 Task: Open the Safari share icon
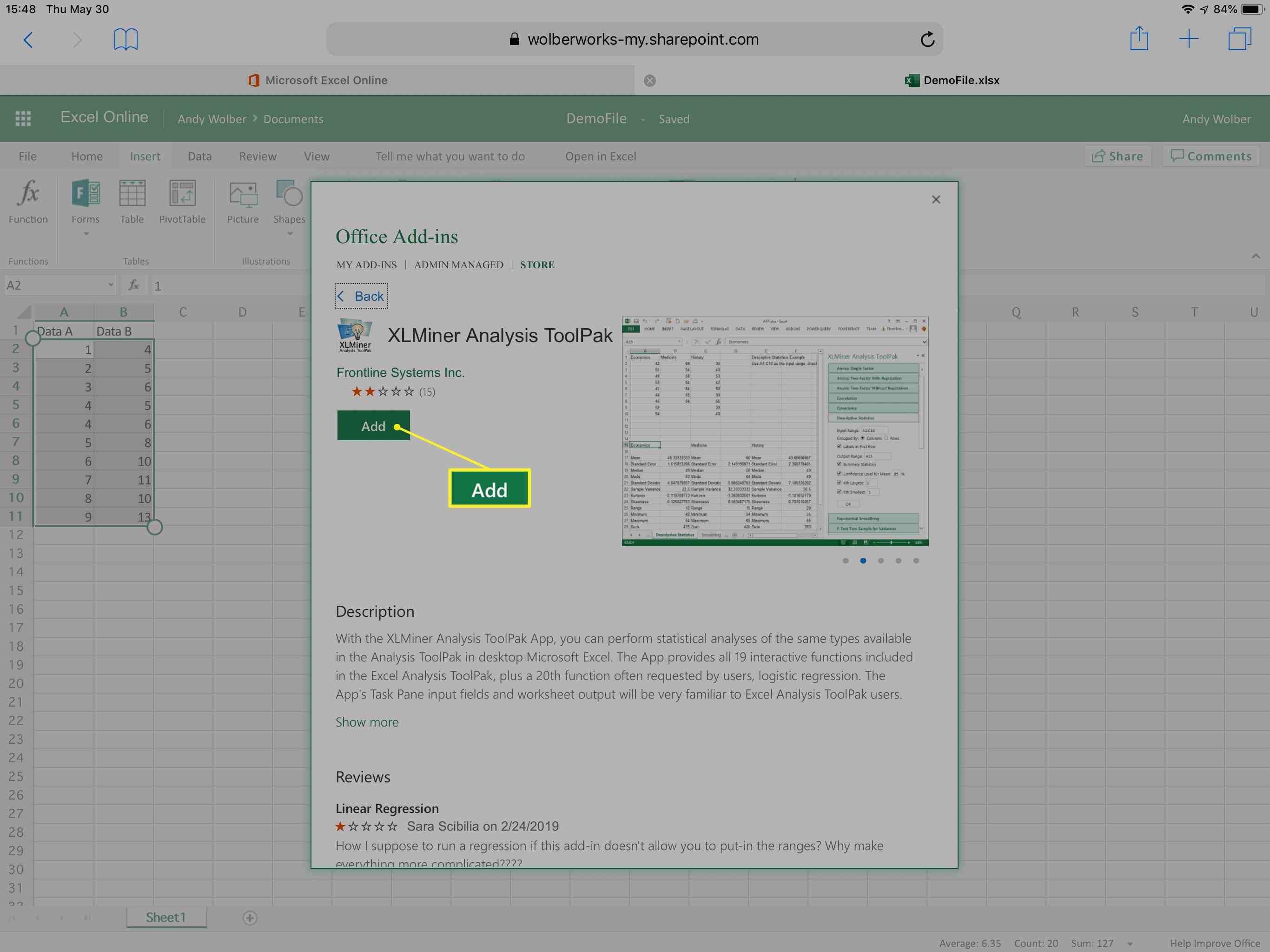(x=1139, y=39)
